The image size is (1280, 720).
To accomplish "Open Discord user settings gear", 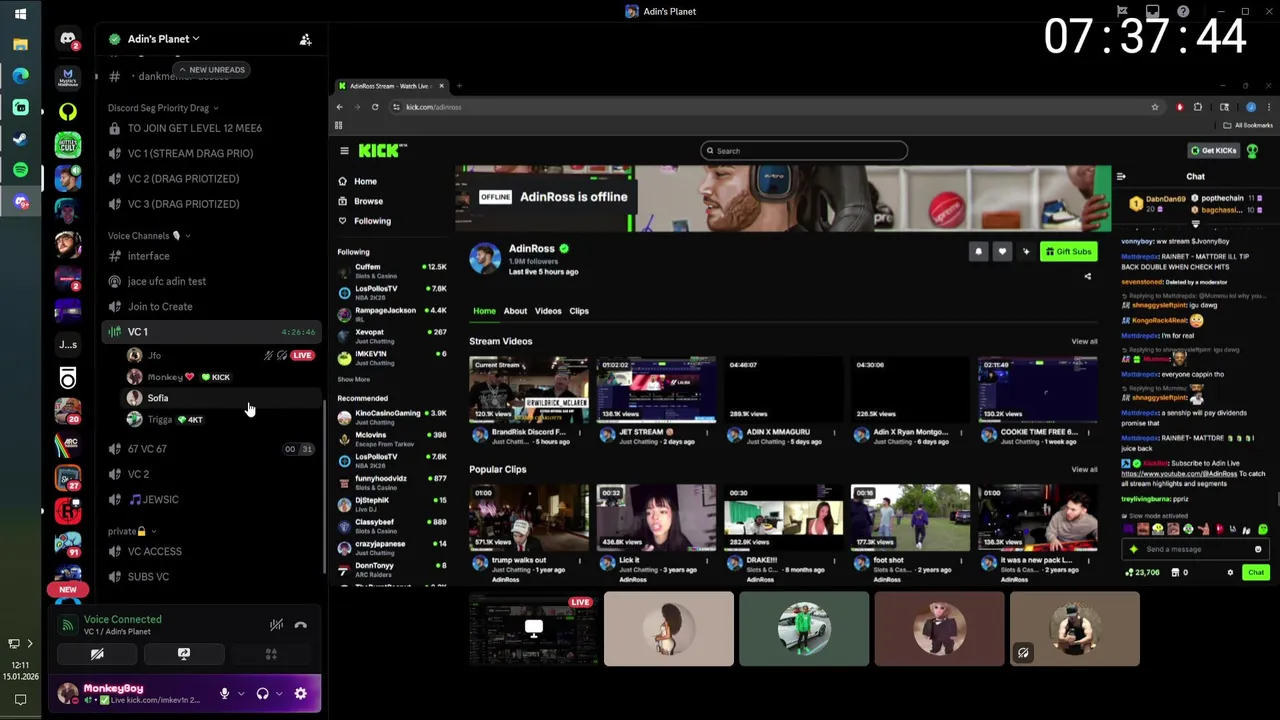I will [x=300, y=693].
